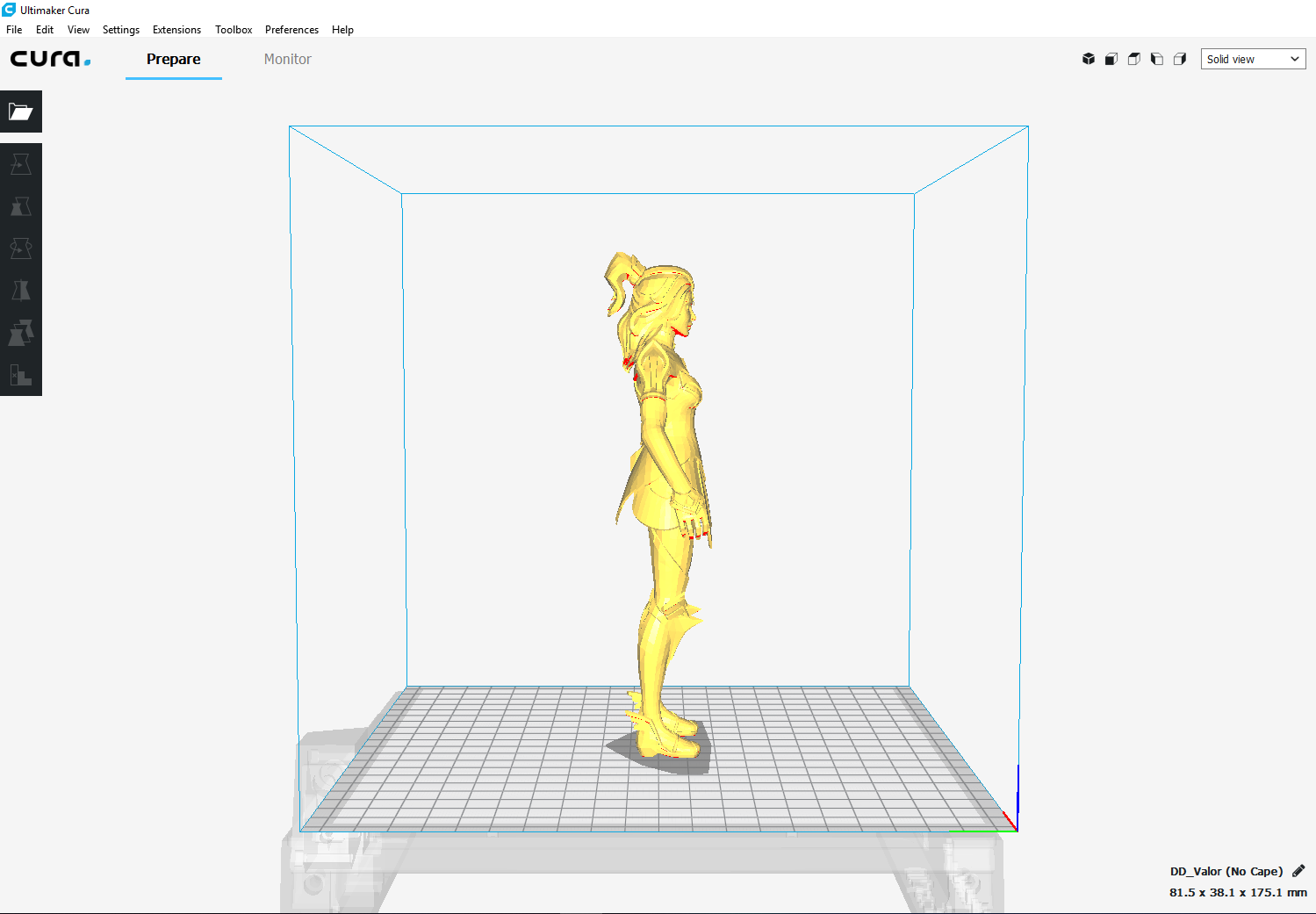Click the dimensions text 81.5 x 38.1 x 175.1 mm
The width and height of the screenshot is (1316, 914).
click(x=1238, y=892)
